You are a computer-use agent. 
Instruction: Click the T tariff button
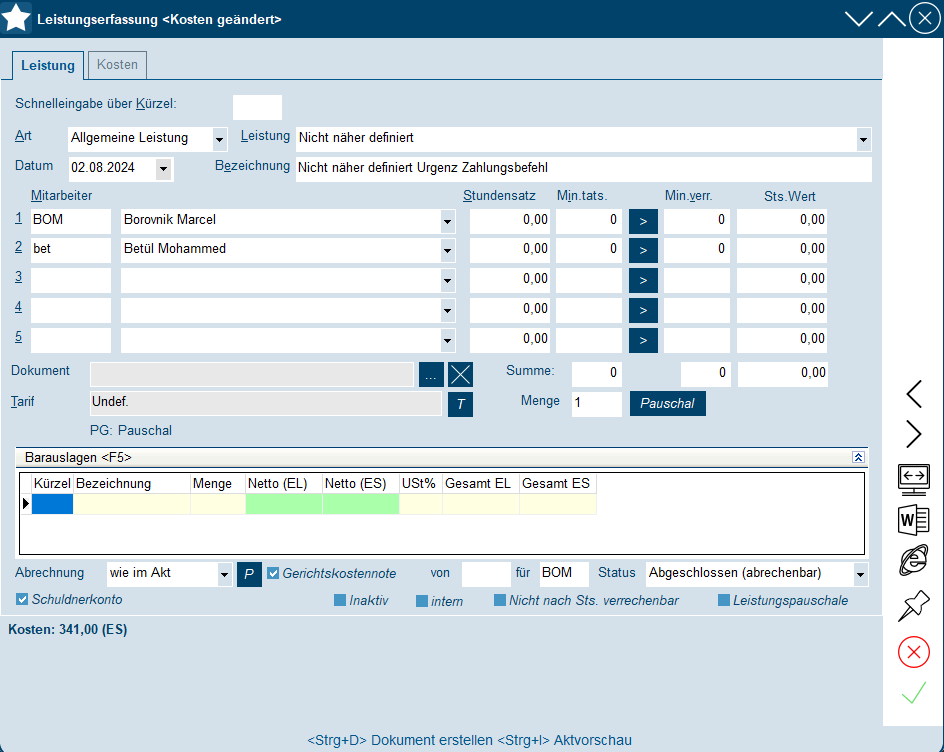tap(460, 404)
